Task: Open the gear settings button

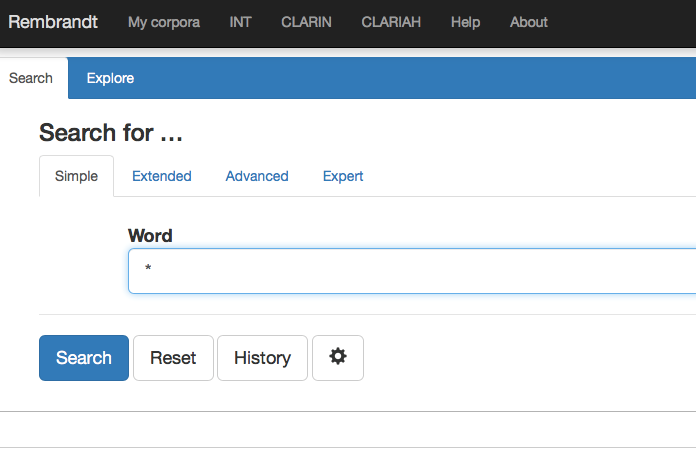Action: (338, 358)
